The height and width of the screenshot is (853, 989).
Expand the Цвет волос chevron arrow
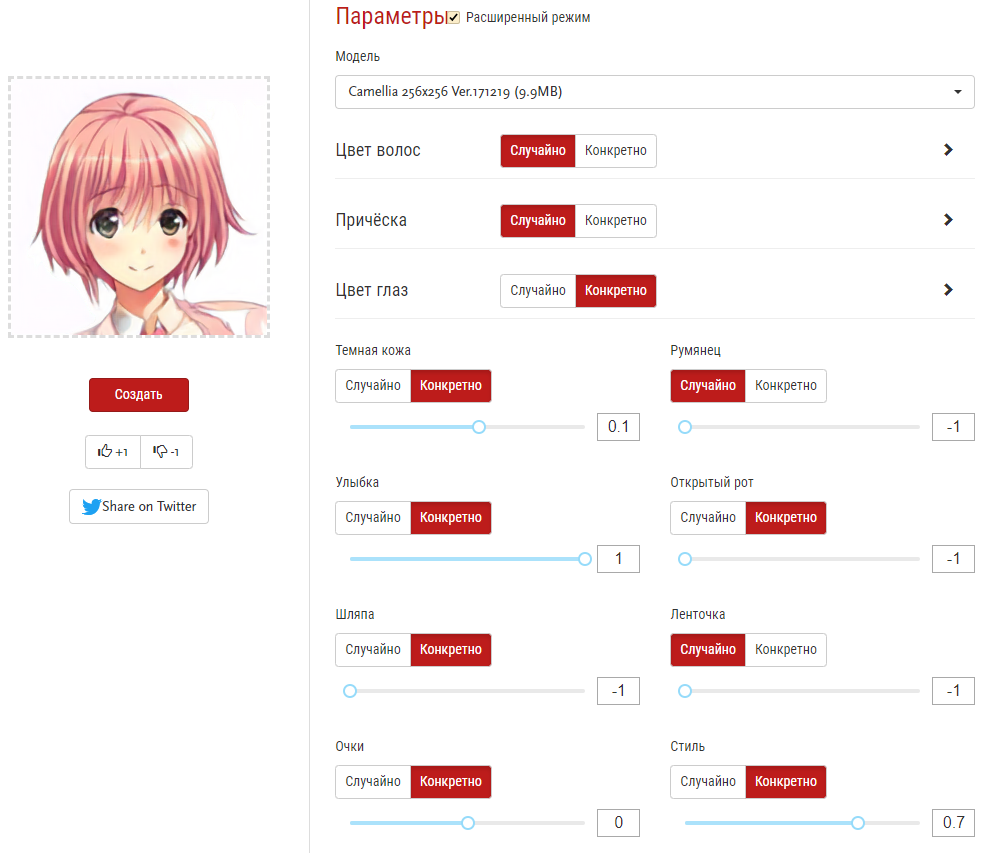pyautogui.click(x=947, y=150)
